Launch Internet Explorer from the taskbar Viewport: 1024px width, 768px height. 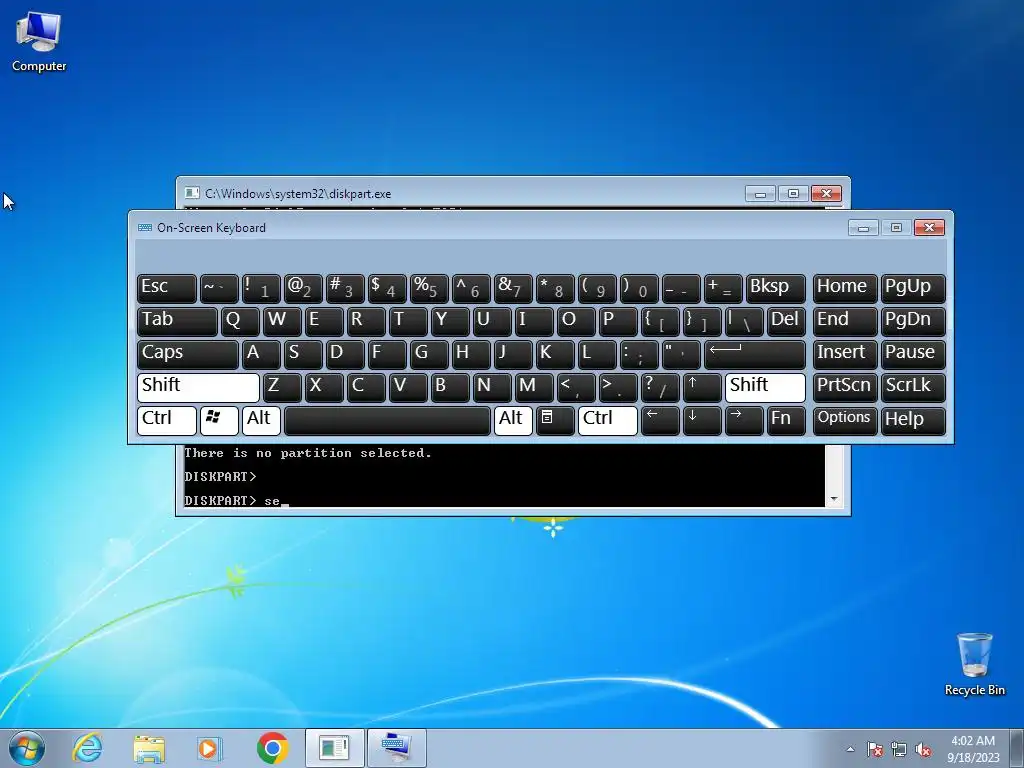88,748
